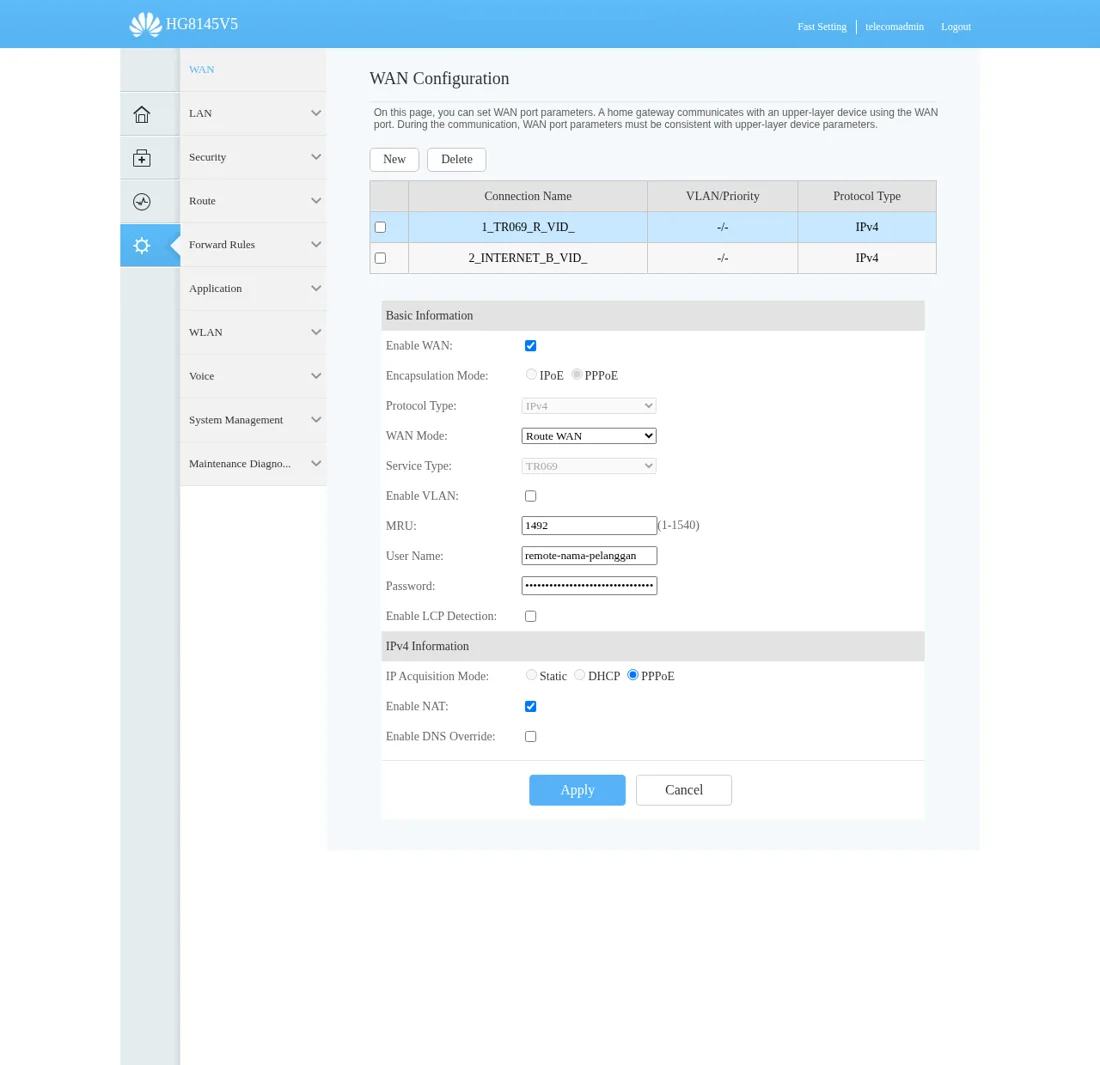Expand the System Management menu
1100x1065 pixels.
253,420
